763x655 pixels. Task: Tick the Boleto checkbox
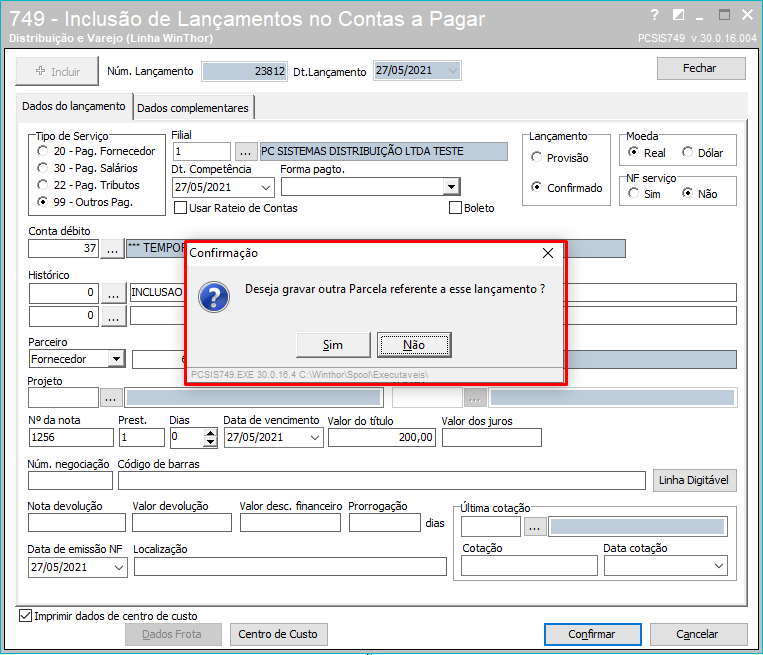(x=455, y=208)
